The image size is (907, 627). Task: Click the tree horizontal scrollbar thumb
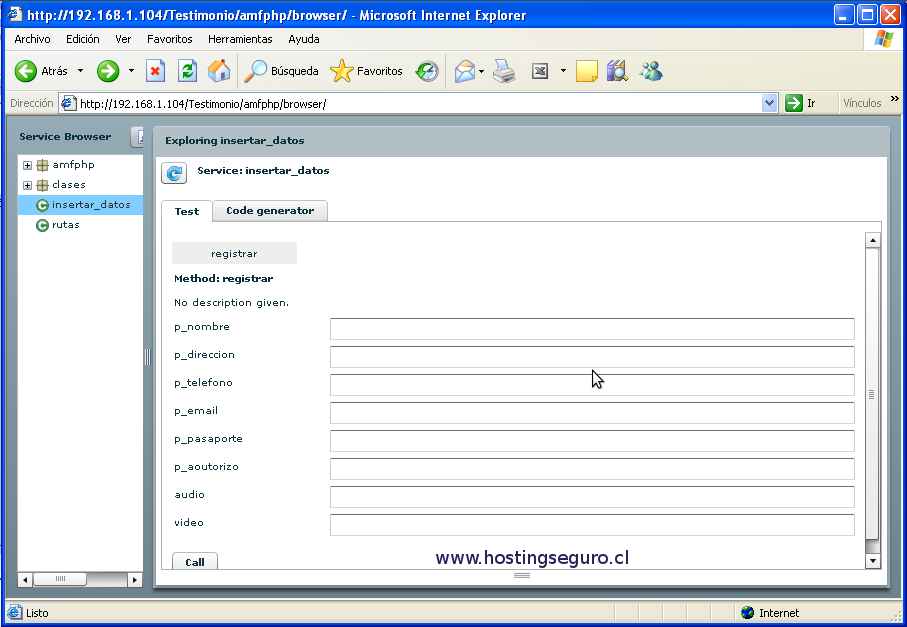click(x=60, y=579)
